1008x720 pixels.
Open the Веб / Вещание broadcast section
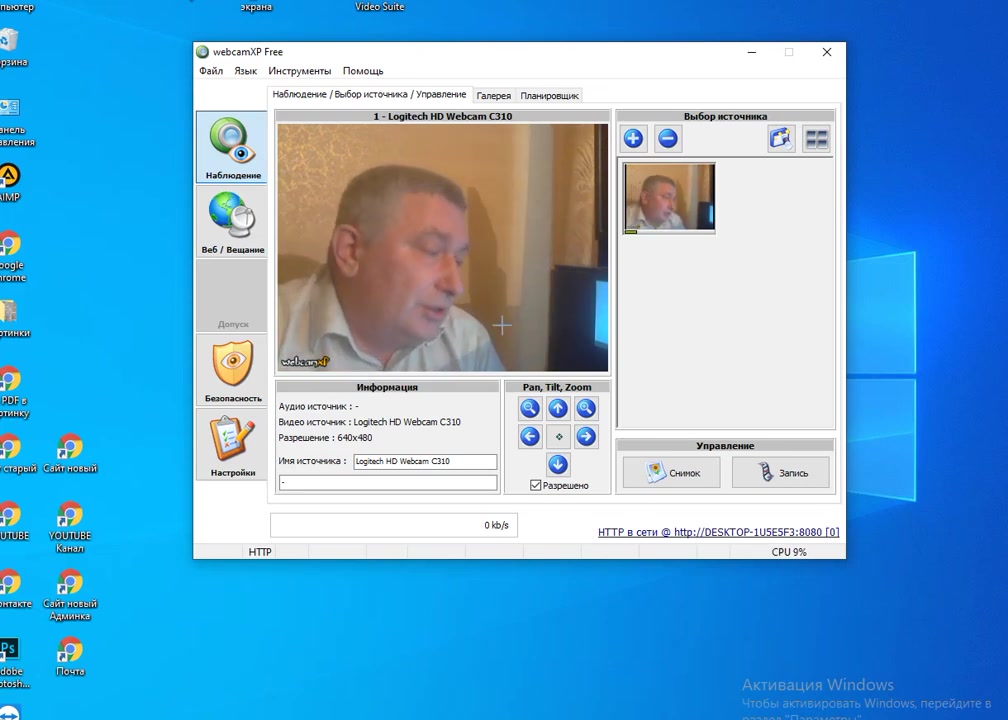[x=231, y=222]
